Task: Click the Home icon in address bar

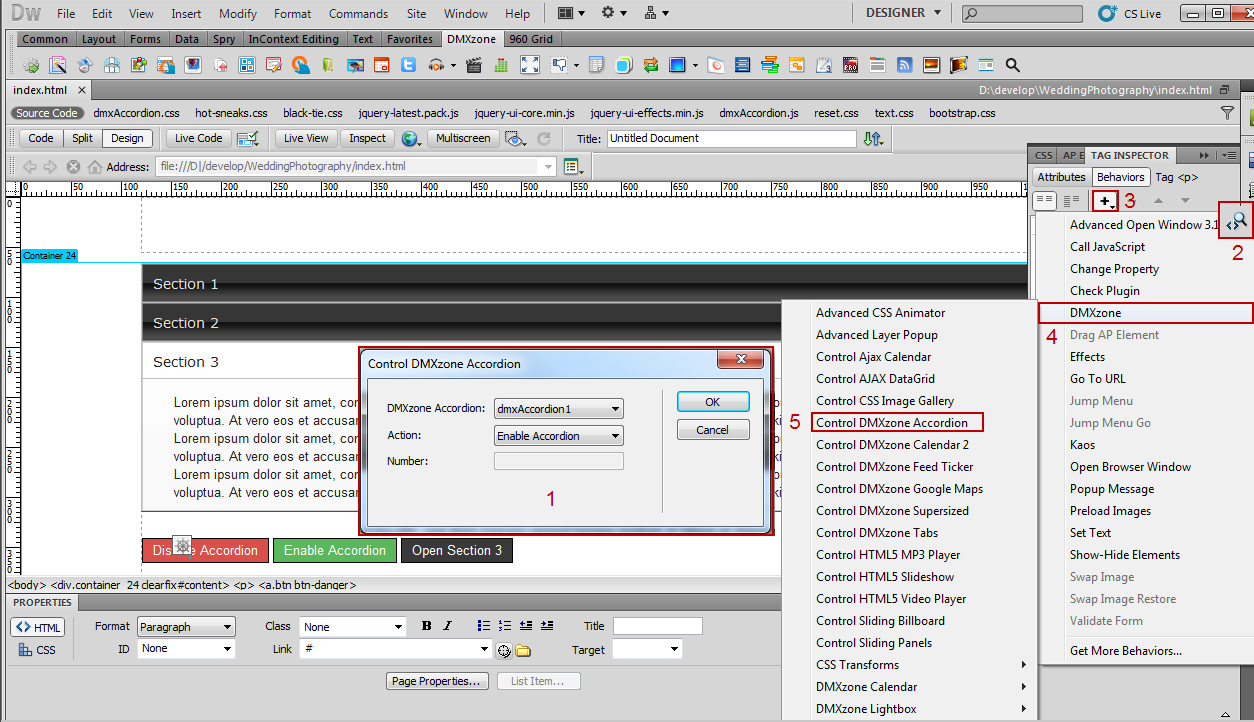Action: pyautogui.click(x=95, y=167)
